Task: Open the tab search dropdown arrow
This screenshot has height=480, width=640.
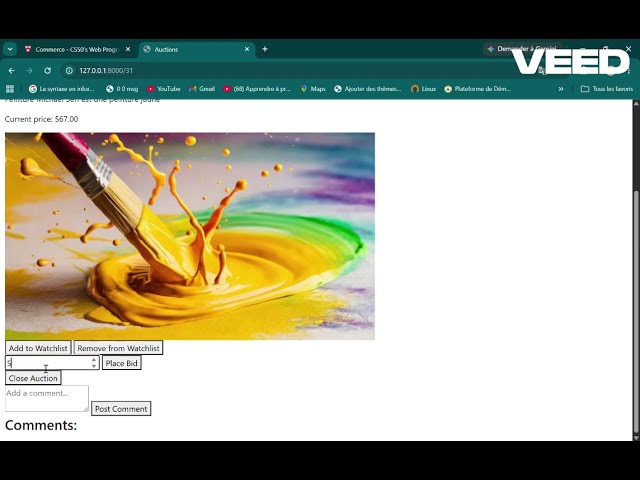Action: click(x=10, y=49)
